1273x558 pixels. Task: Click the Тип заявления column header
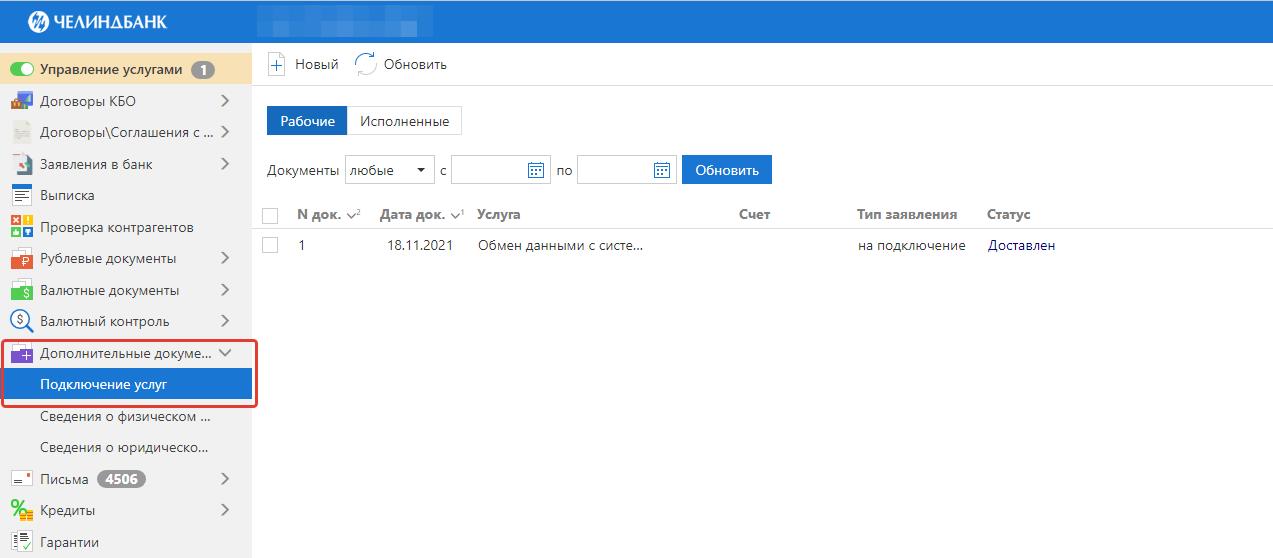coord(907,215)
